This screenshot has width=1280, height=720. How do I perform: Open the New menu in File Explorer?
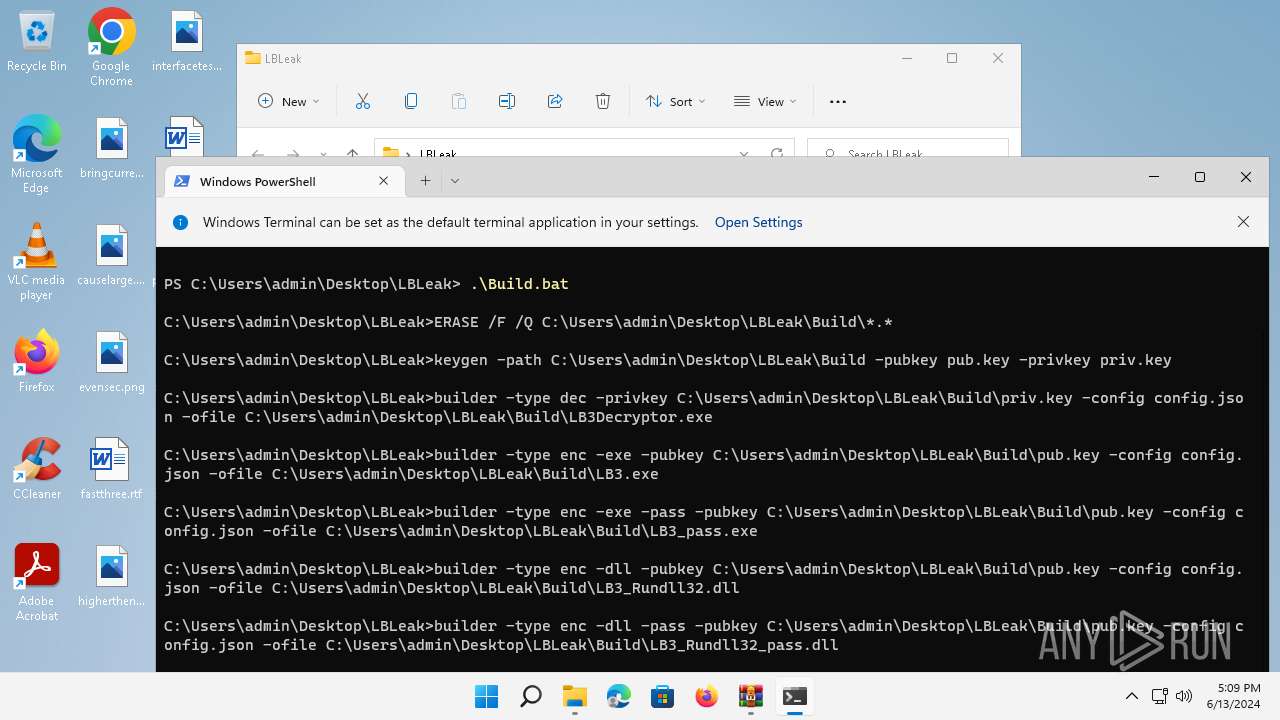tap(289, 101)
